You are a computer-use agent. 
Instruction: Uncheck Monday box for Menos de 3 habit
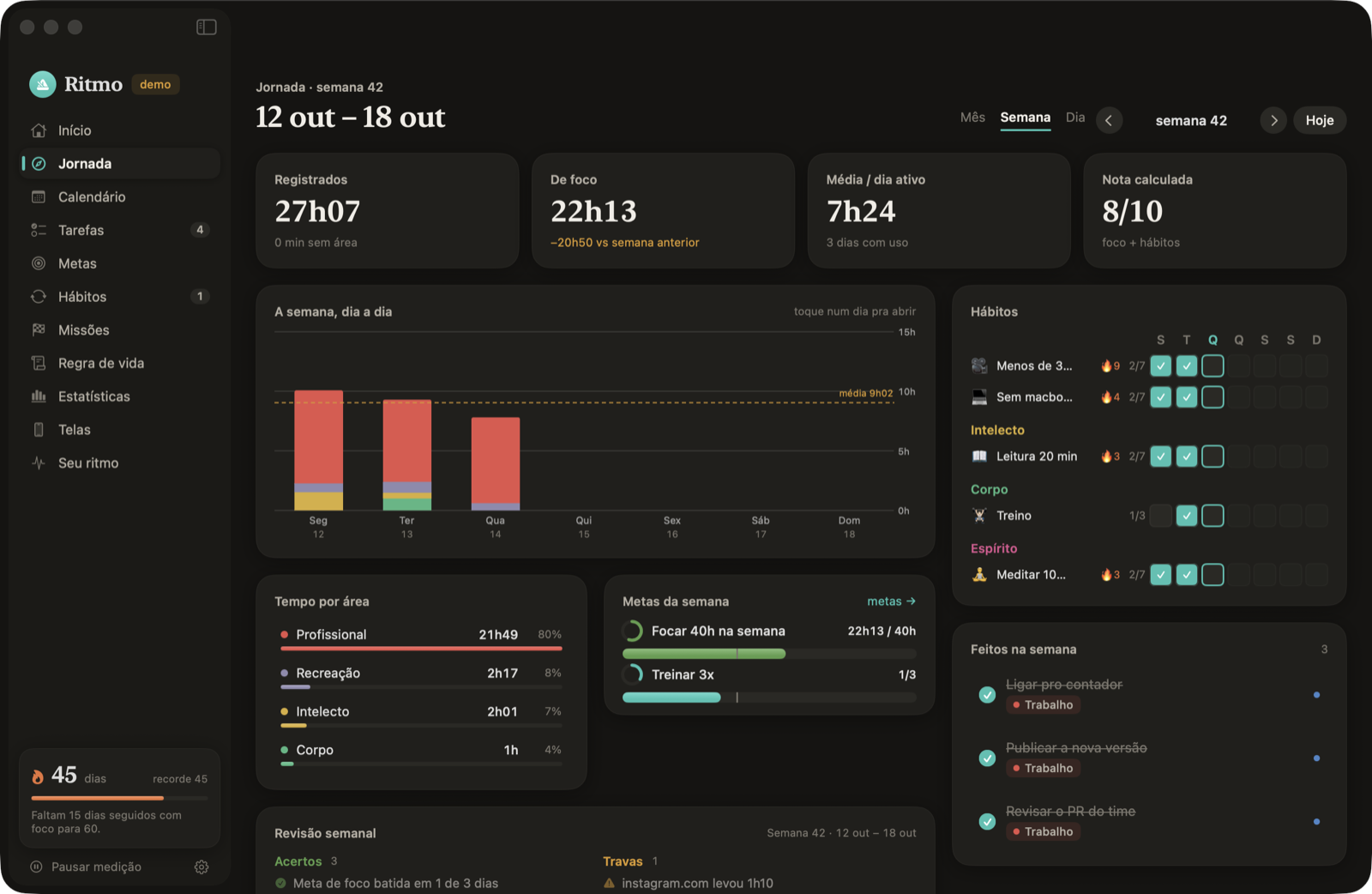click(1161, 366)
